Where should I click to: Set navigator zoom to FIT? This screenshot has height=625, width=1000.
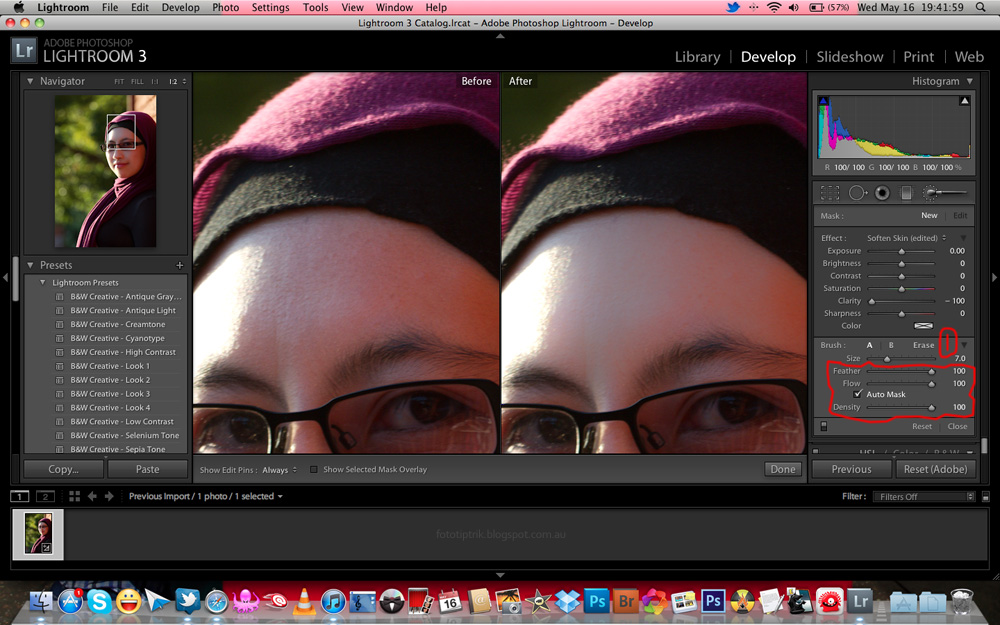(119, 82)
